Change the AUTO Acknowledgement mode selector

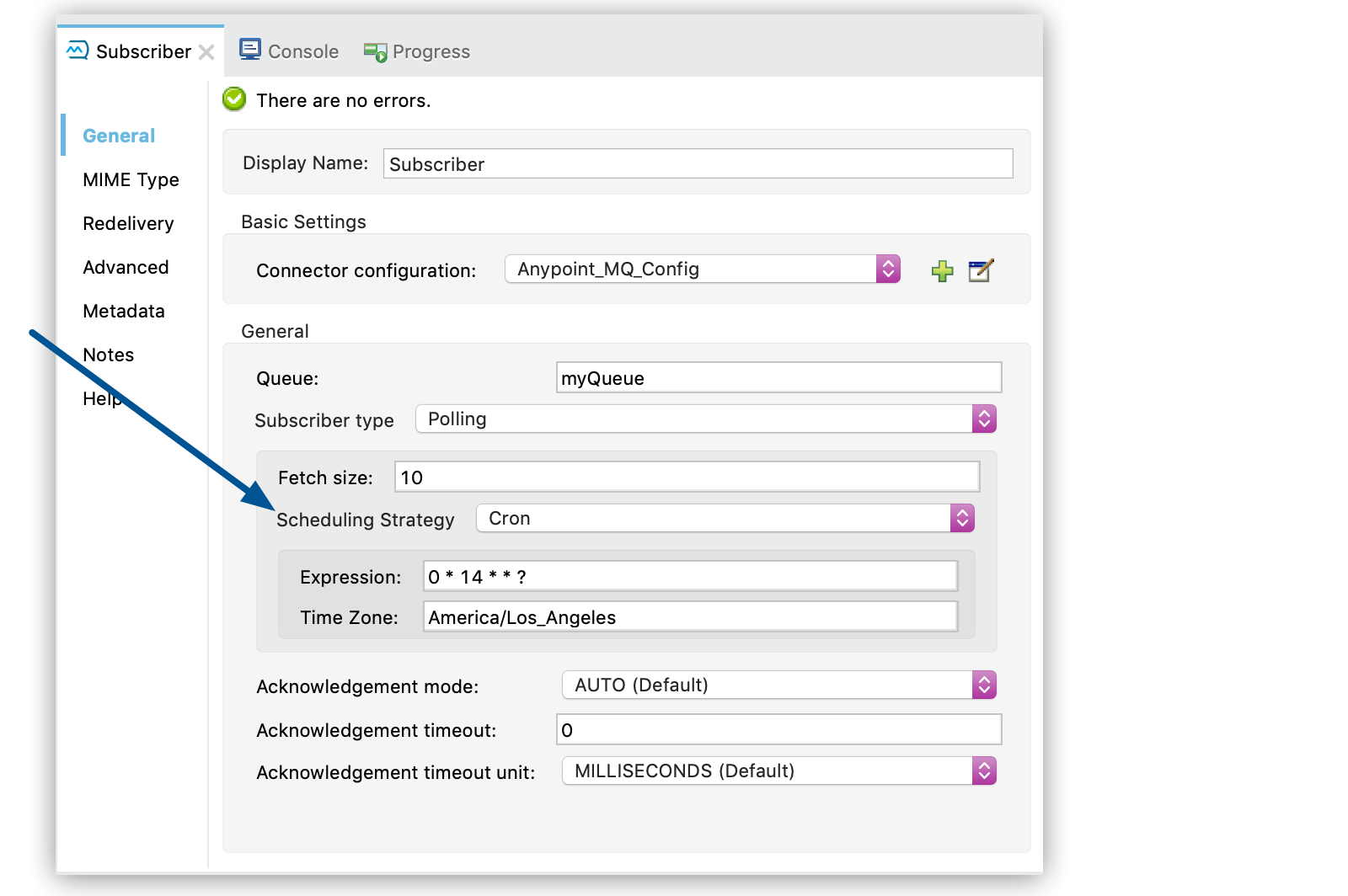point(983,685)
